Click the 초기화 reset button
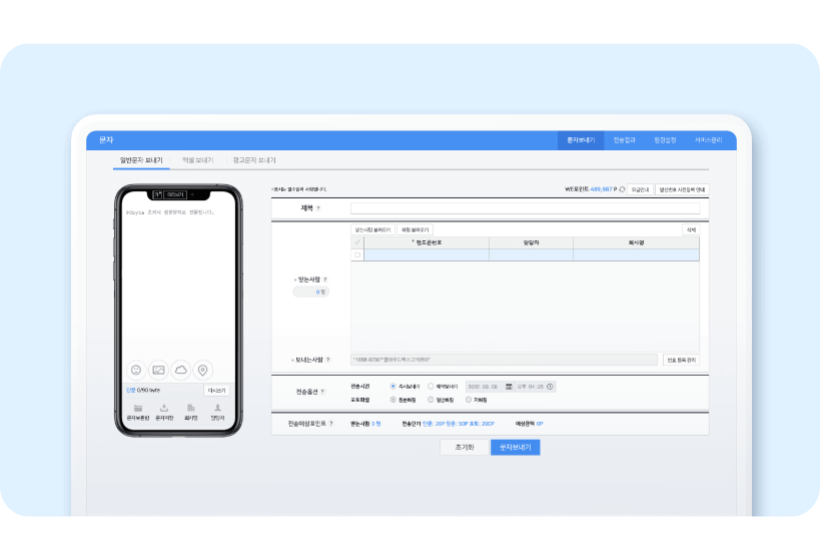 pyautogui.click(x=464, y=447)
